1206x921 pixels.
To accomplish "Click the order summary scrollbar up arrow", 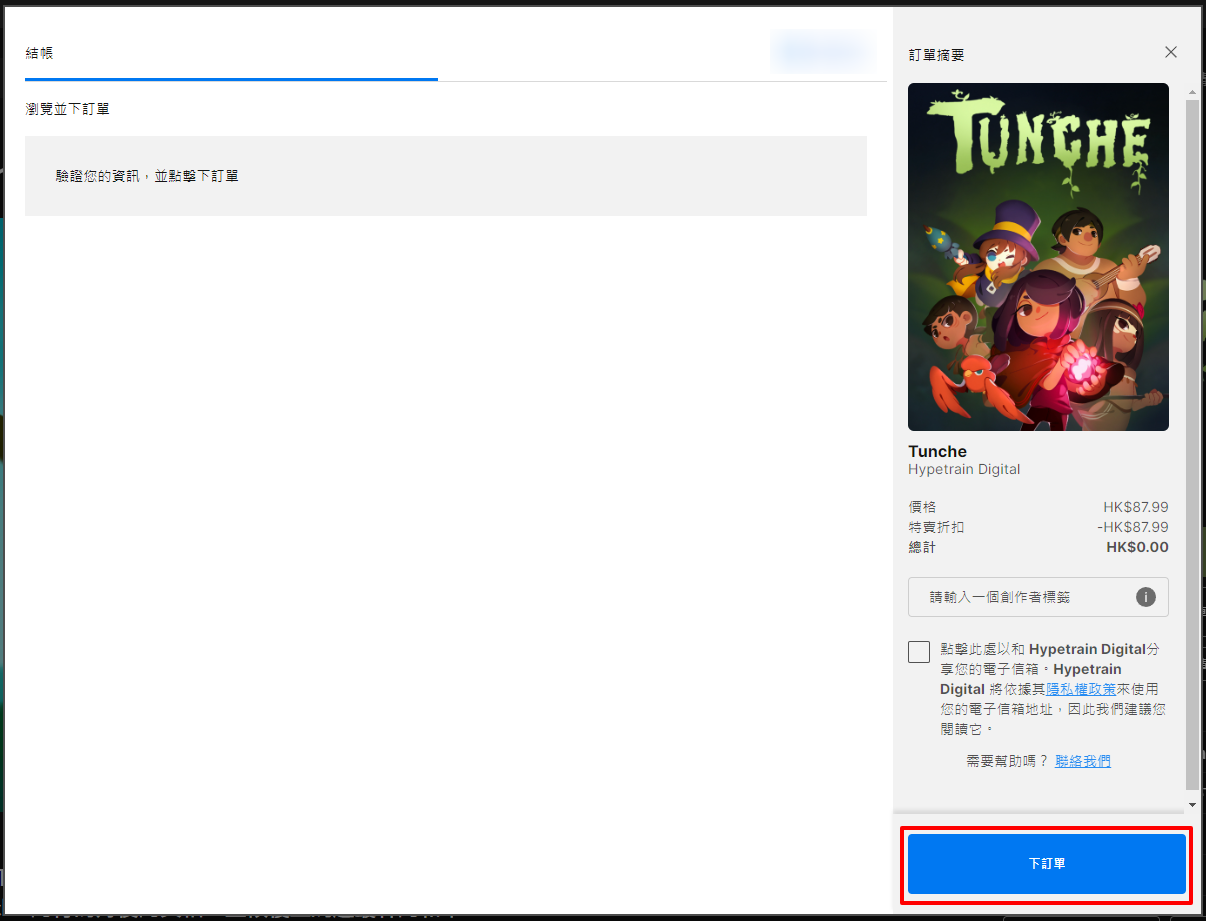I will [x=1192, y=92].
